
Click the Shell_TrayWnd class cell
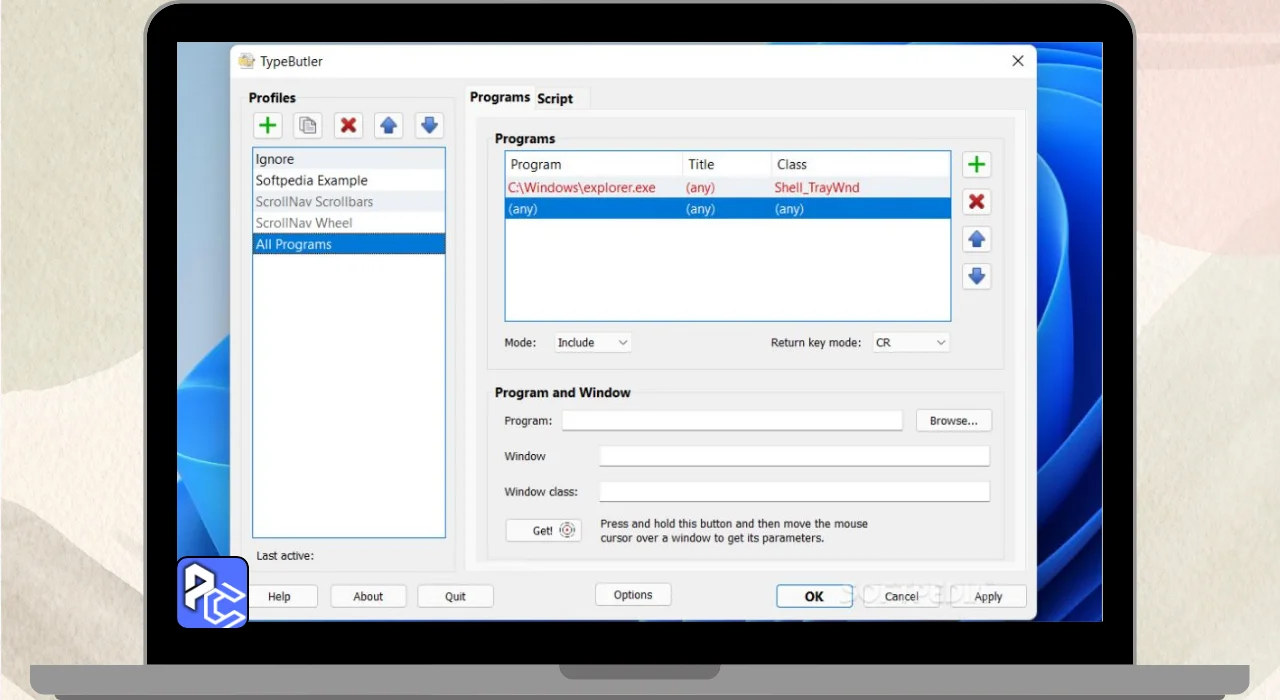coord(817,187)
